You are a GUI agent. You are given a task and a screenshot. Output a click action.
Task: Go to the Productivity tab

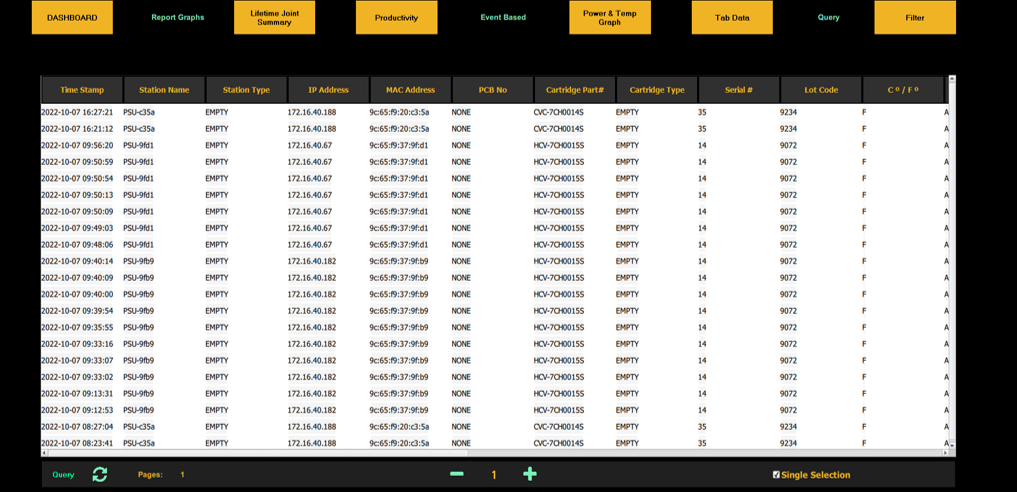pos(396,18)
